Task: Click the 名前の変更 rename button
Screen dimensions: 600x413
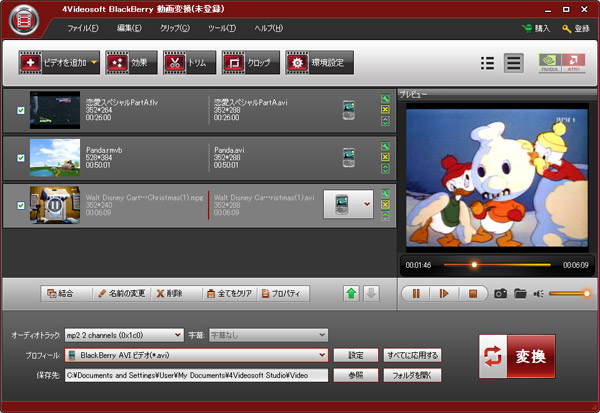Action: click(x=122, y=294)
